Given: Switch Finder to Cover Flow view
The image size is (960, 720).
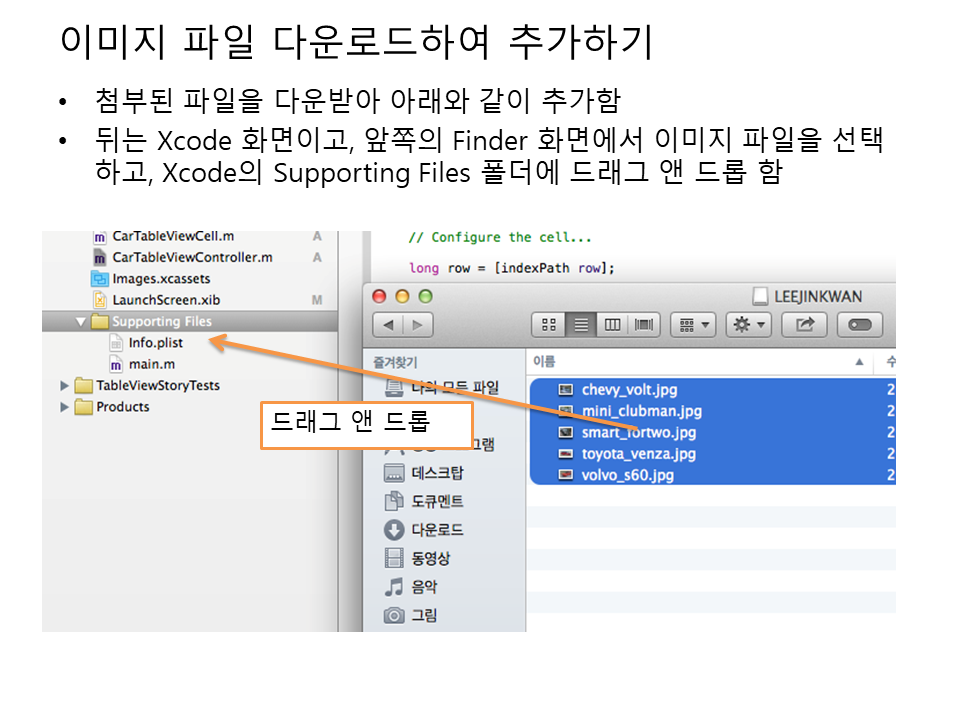Looking at the screenshot, I should tap(644, 325).
